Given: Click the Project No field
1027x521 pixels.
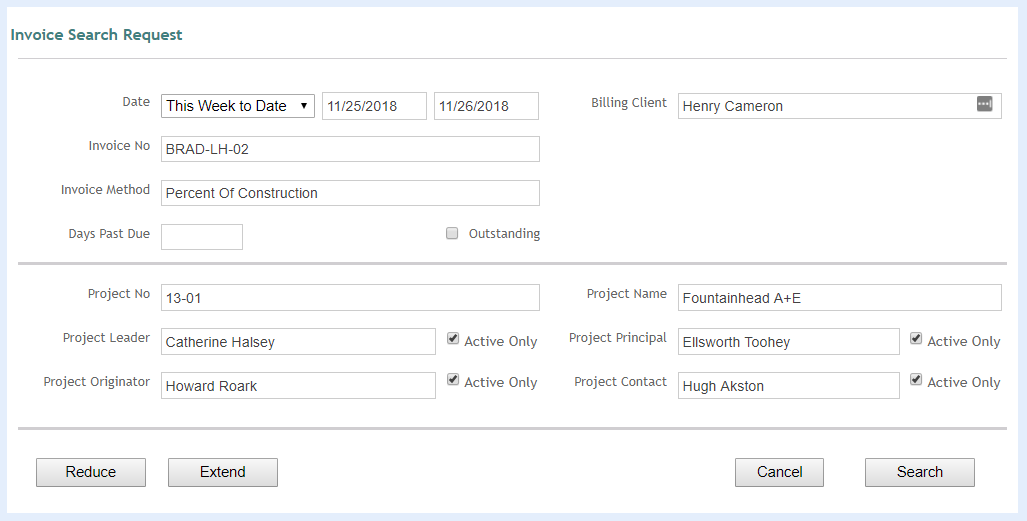Looking at the screenshot, I should [x=350, y=297].
